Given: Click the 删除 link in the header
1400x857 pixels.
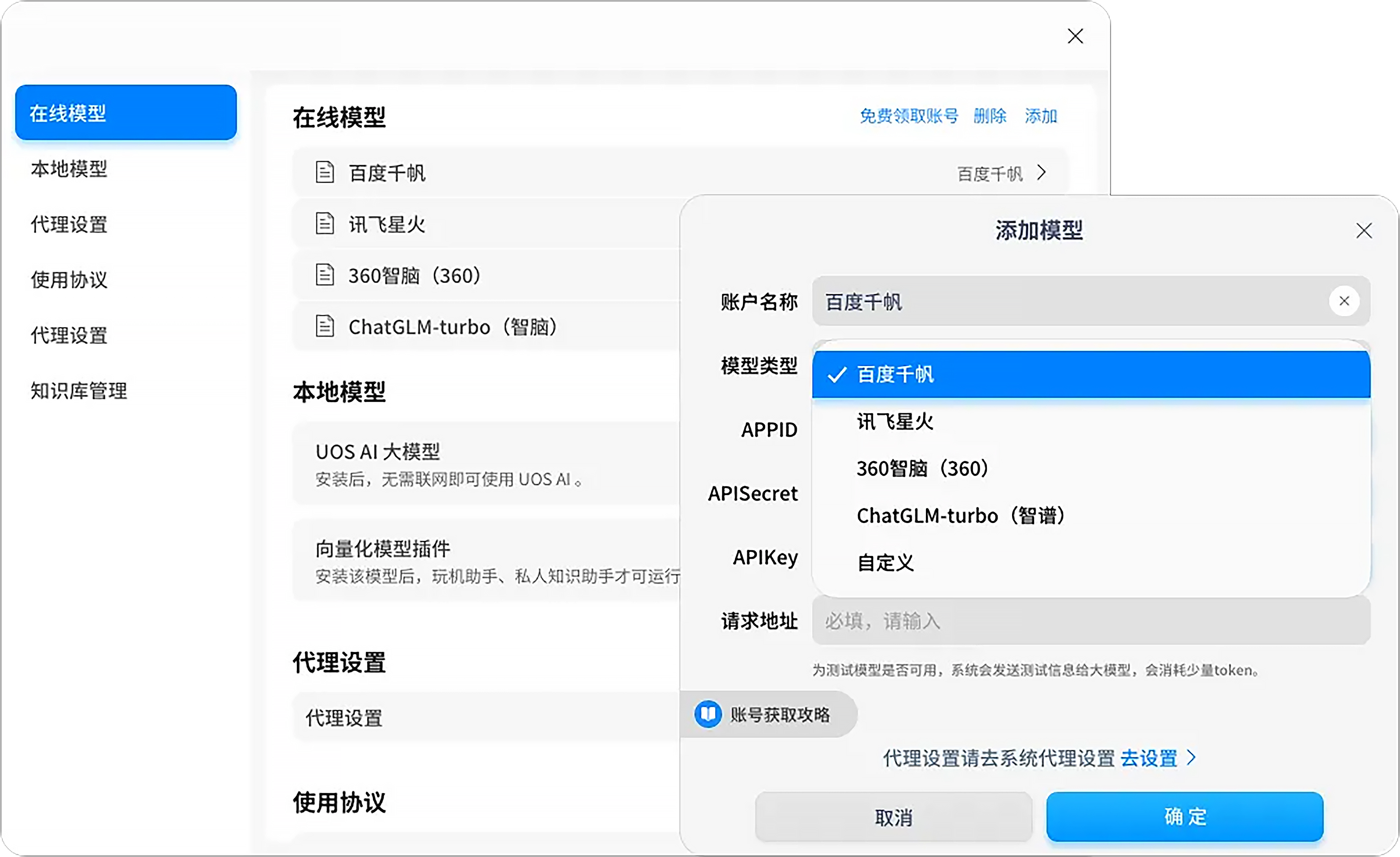Looking at the screenshot, I should pos(989,116).
